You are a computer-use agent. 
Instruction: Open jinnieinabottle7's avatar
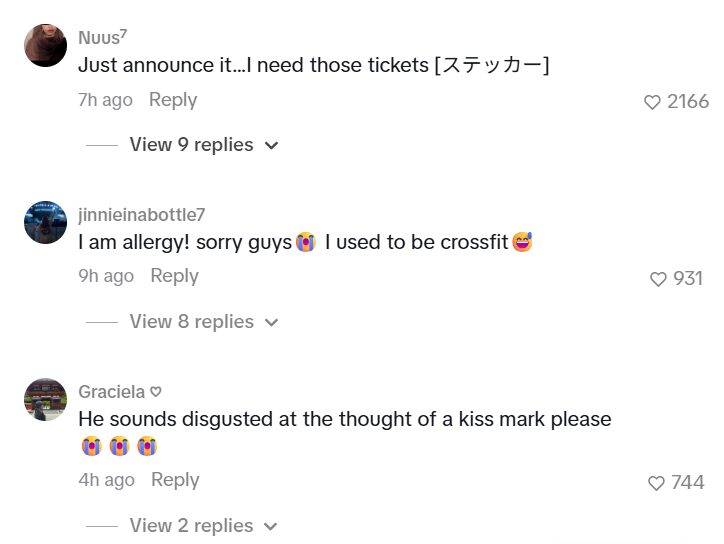pyautogui.click(x=45, y=221)
